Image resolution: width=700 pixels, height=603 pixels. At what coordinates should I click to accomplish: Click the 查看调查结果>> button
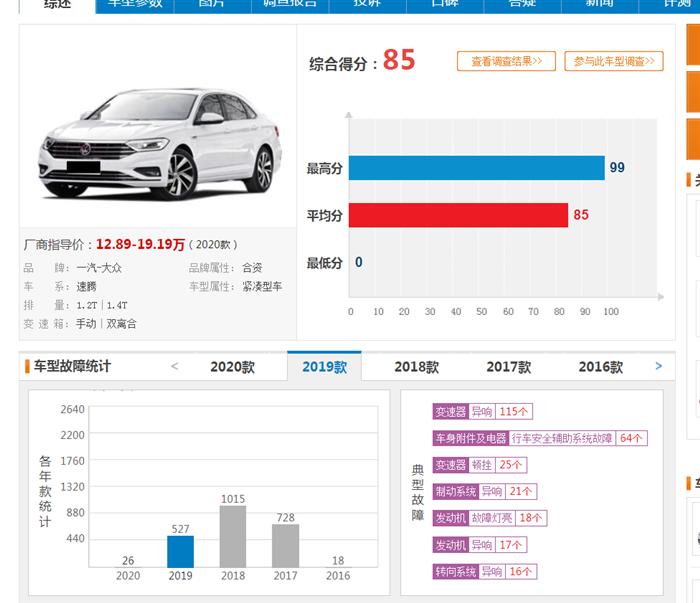pyautogui.click(x=506, y=61)
